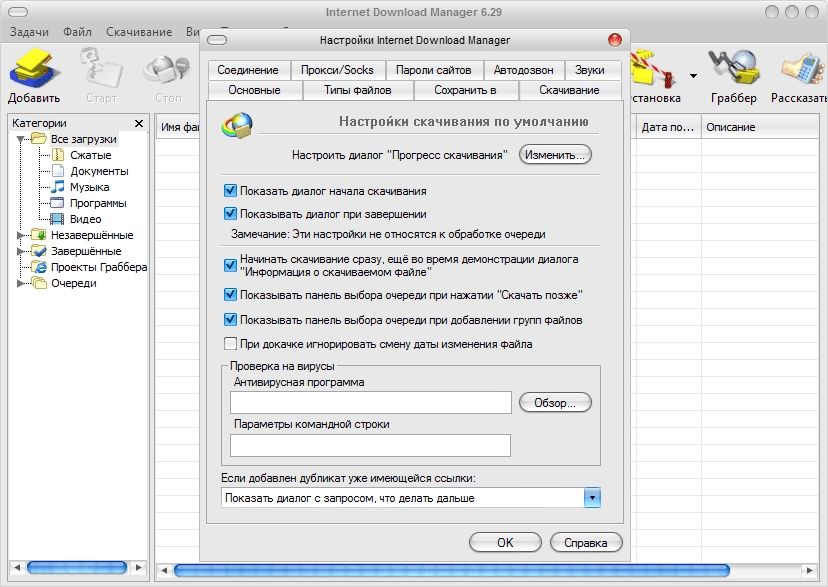Toggle queue panel checkbox for Скачать позже
The image size is (828, 587).
pos(230,295)
